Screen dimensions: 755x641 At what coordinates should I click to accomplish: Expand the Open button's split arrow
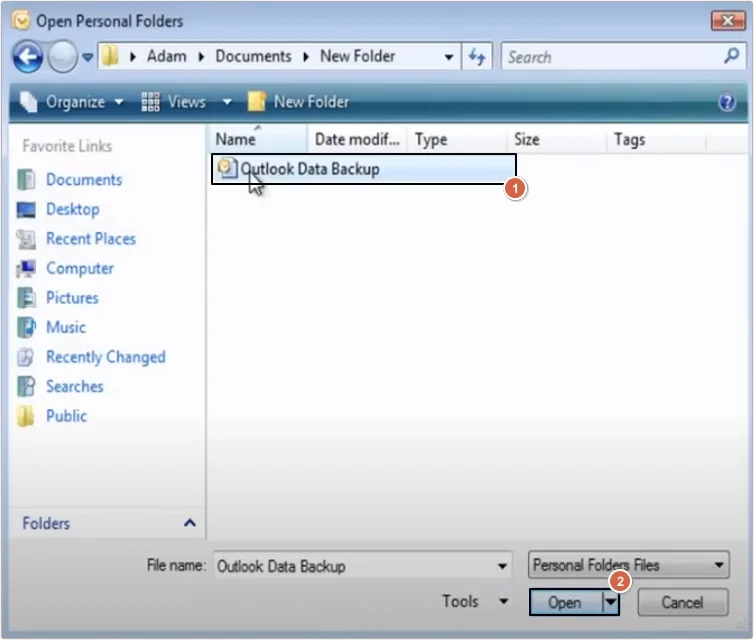(611, 602)
